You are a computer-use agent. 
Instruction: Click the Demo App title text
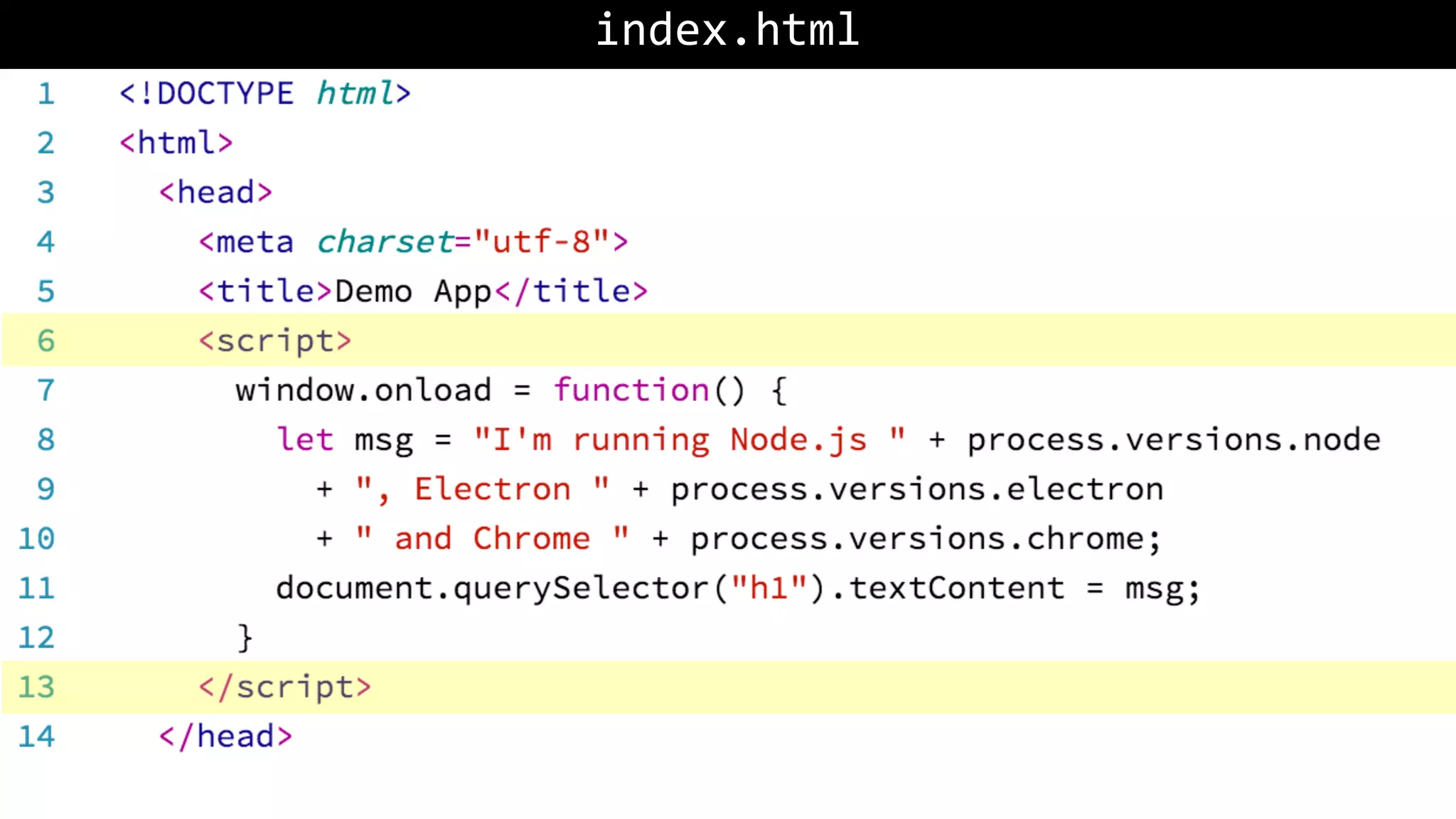(413, 291)
